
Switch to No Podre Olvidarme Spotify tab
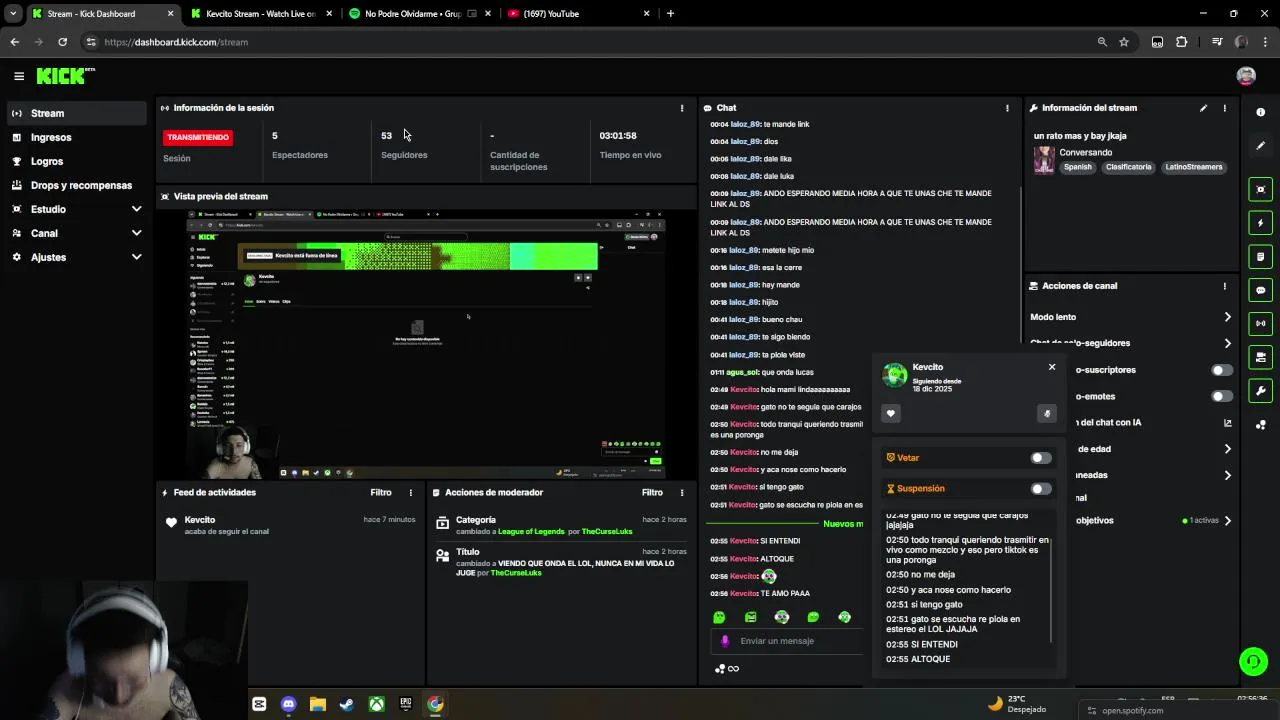click(420, 14)
